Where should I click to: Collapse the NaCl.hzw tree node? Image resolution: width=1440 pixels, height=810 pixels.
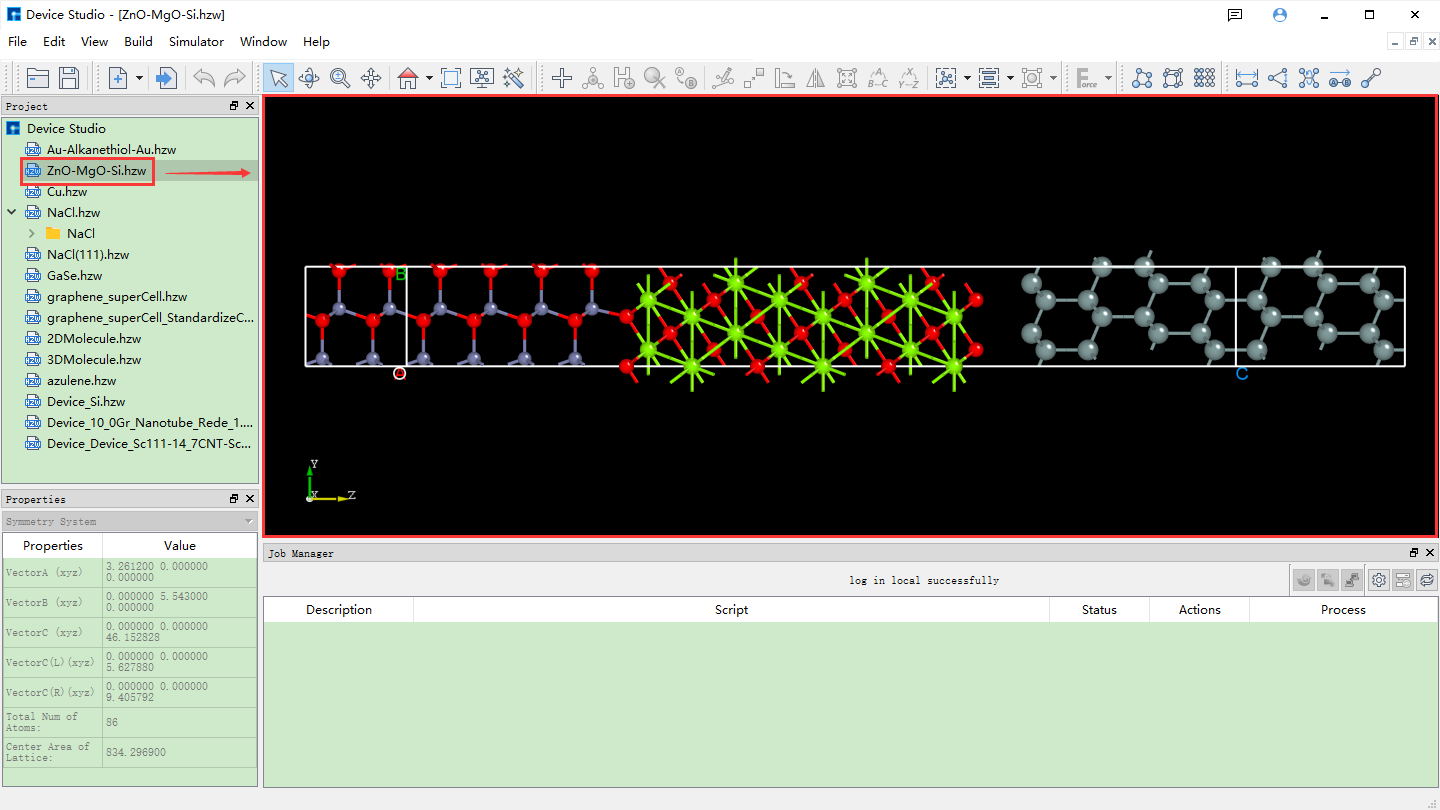[x=12, y=212]
